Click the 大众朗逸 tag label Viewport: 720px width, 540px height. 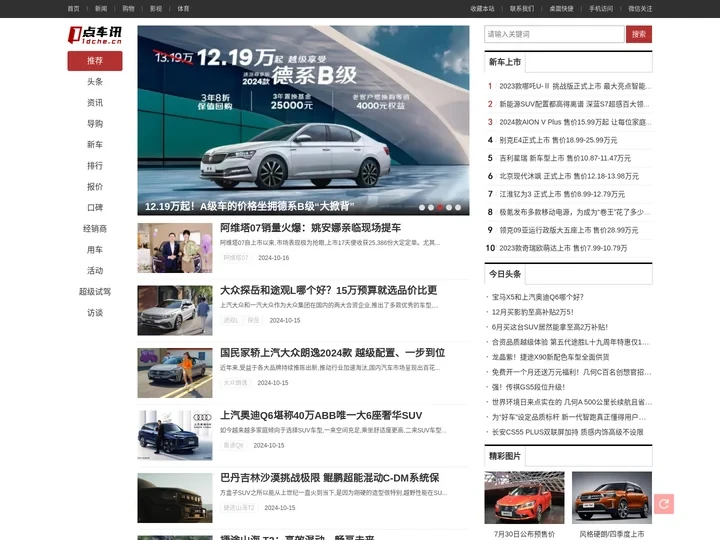pos(235,382)
